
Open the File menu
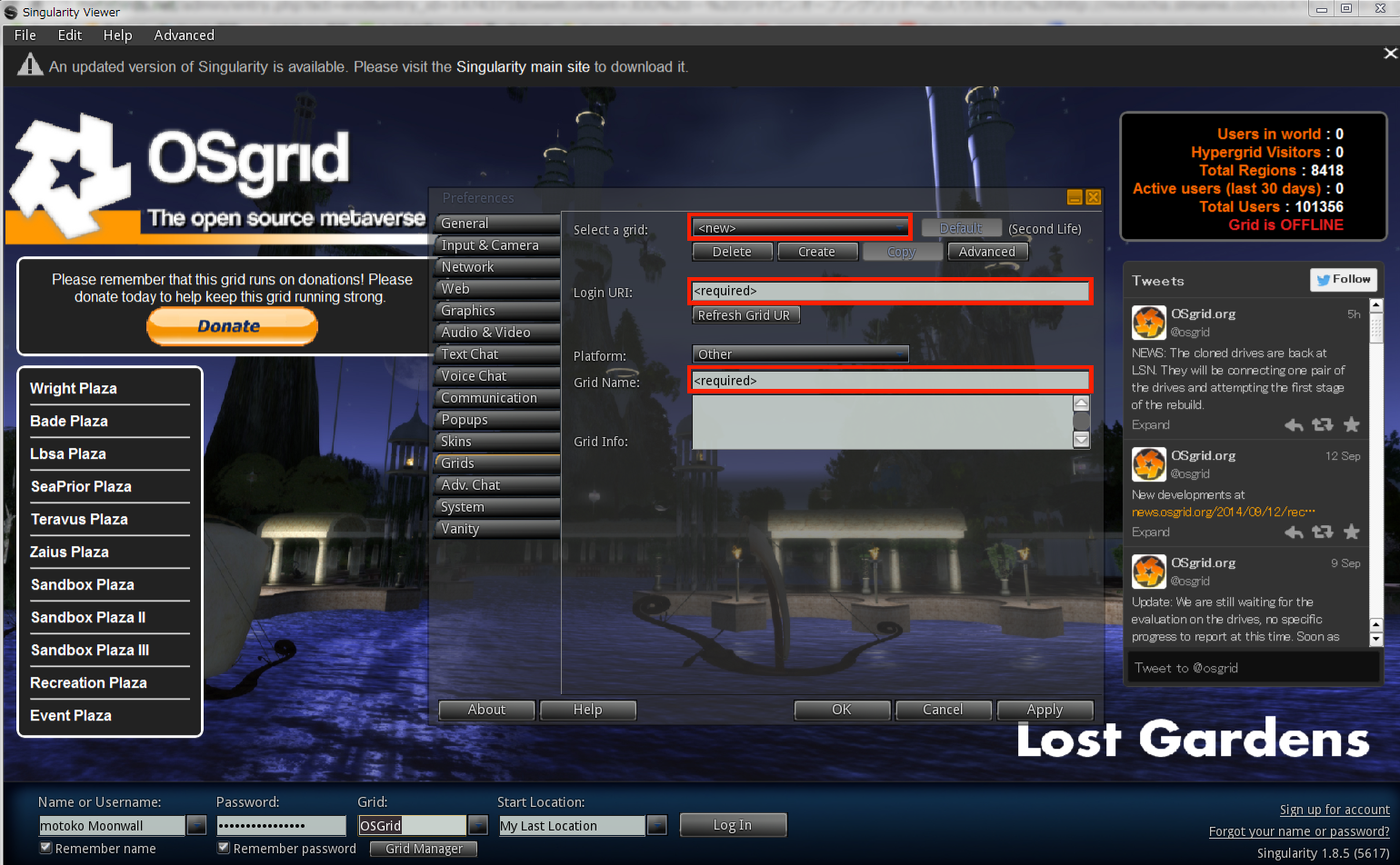(25, 35)
